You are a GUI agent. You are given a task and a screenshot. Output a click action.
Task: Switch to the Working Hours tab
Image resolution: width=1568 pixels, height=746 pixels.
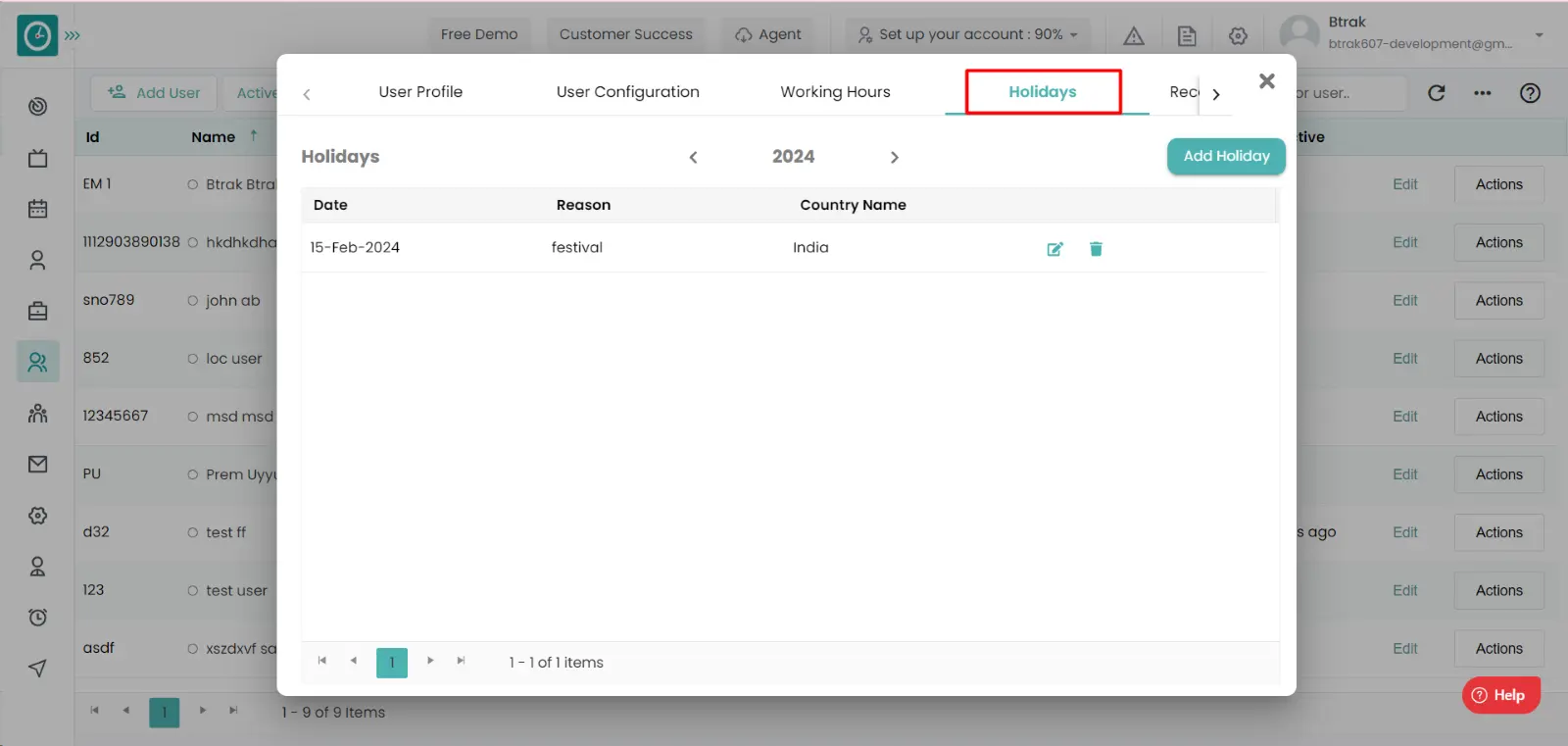835,92
